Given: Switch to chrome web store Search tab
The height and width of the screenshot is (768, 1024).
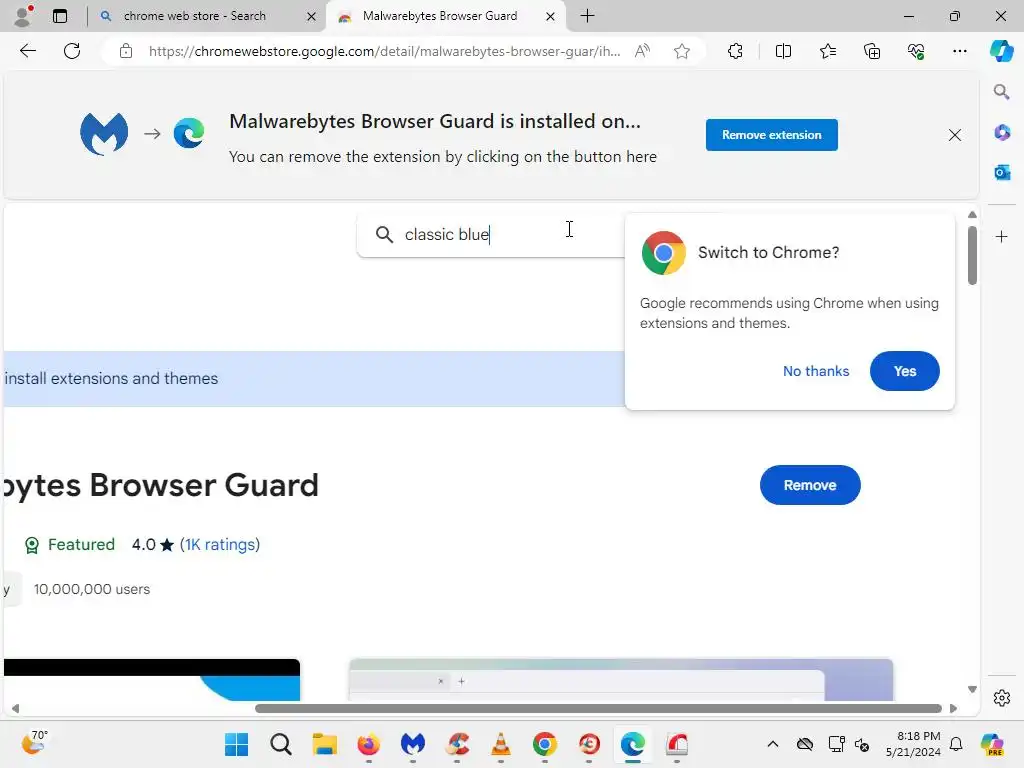Looking at the screenshot, I should point(195,16).
